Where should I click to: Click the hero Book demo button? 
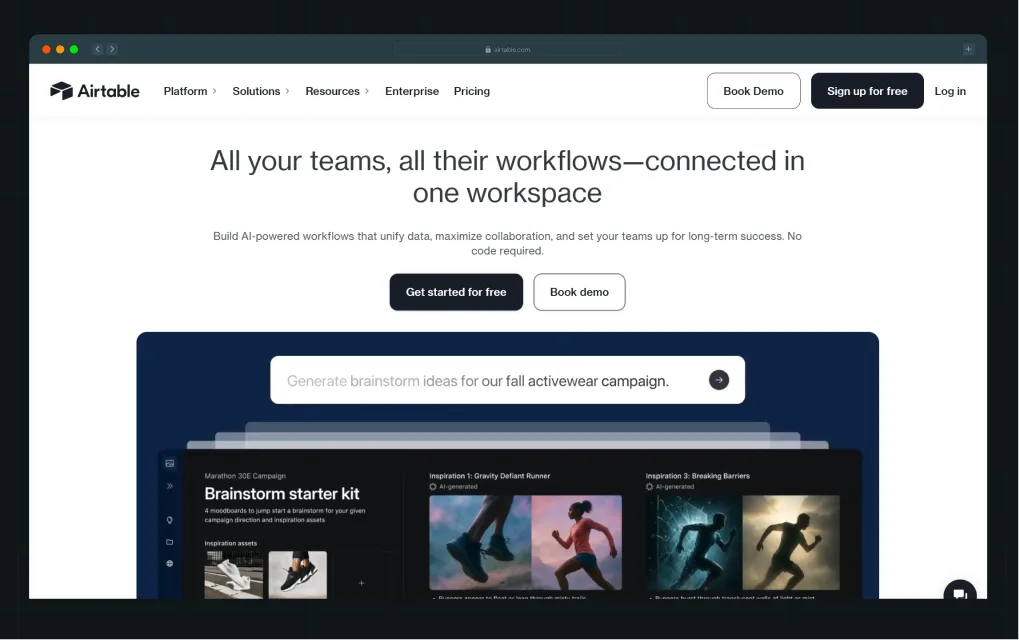click(x=580, y=292)
